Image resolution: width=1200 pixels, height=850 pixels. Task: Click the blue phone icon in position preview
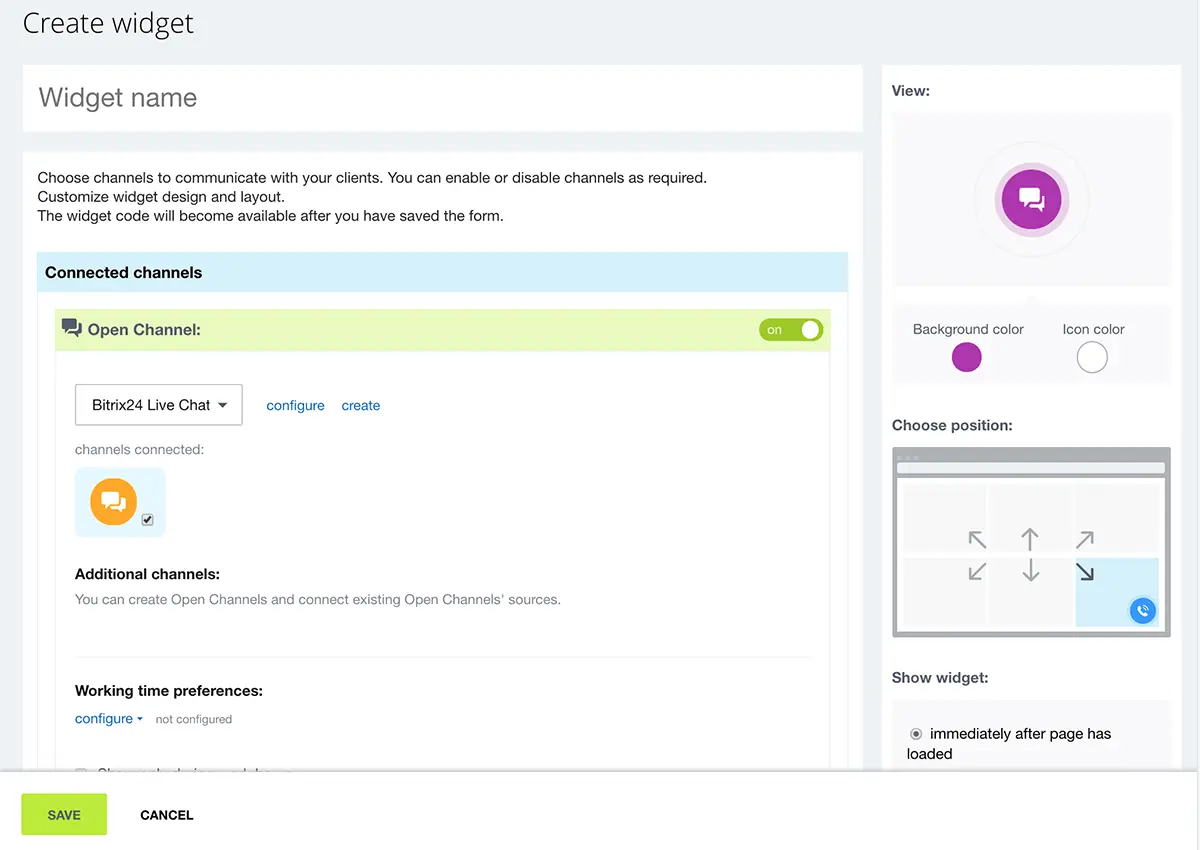tap(1142, 610)
